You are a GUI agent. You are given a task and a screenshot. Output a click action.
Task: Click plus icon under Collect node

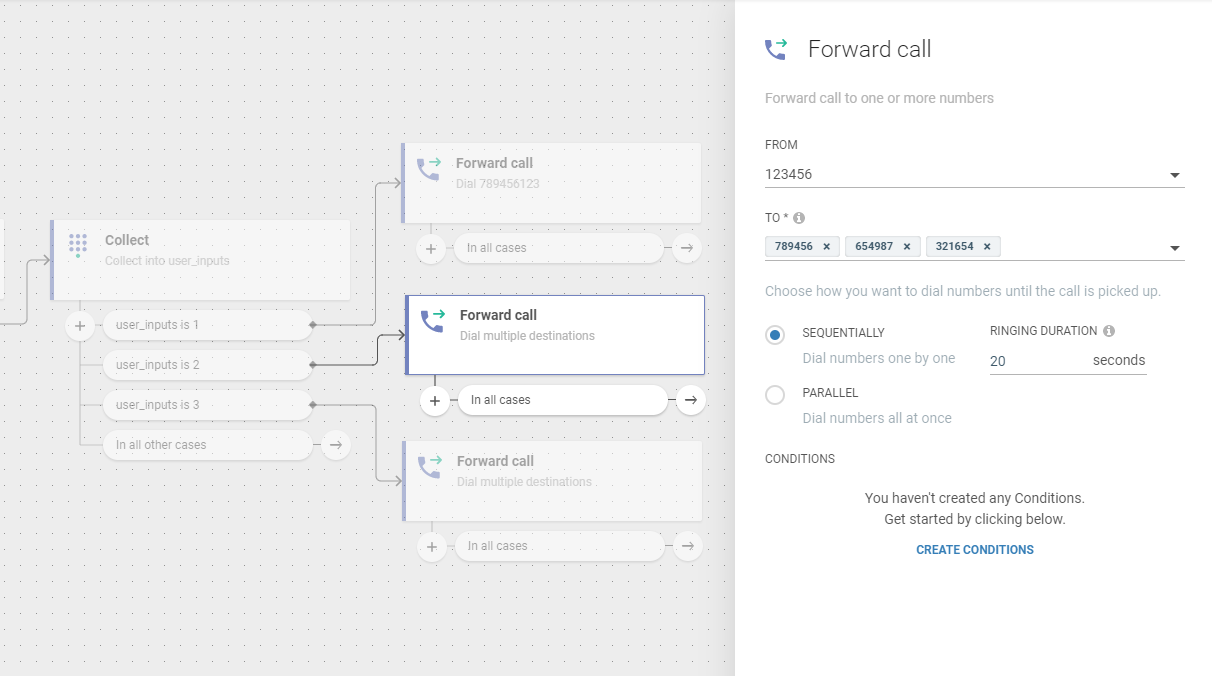point(79,325)
